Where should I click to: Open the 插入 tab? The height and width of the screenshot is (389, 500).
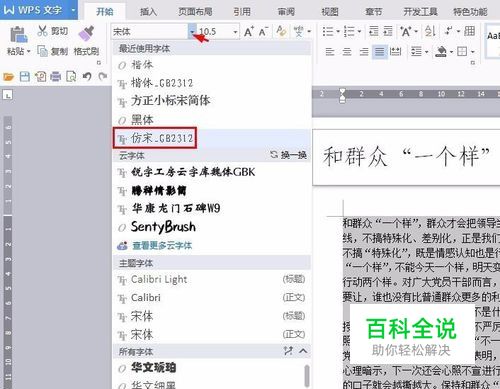(148, 12)
